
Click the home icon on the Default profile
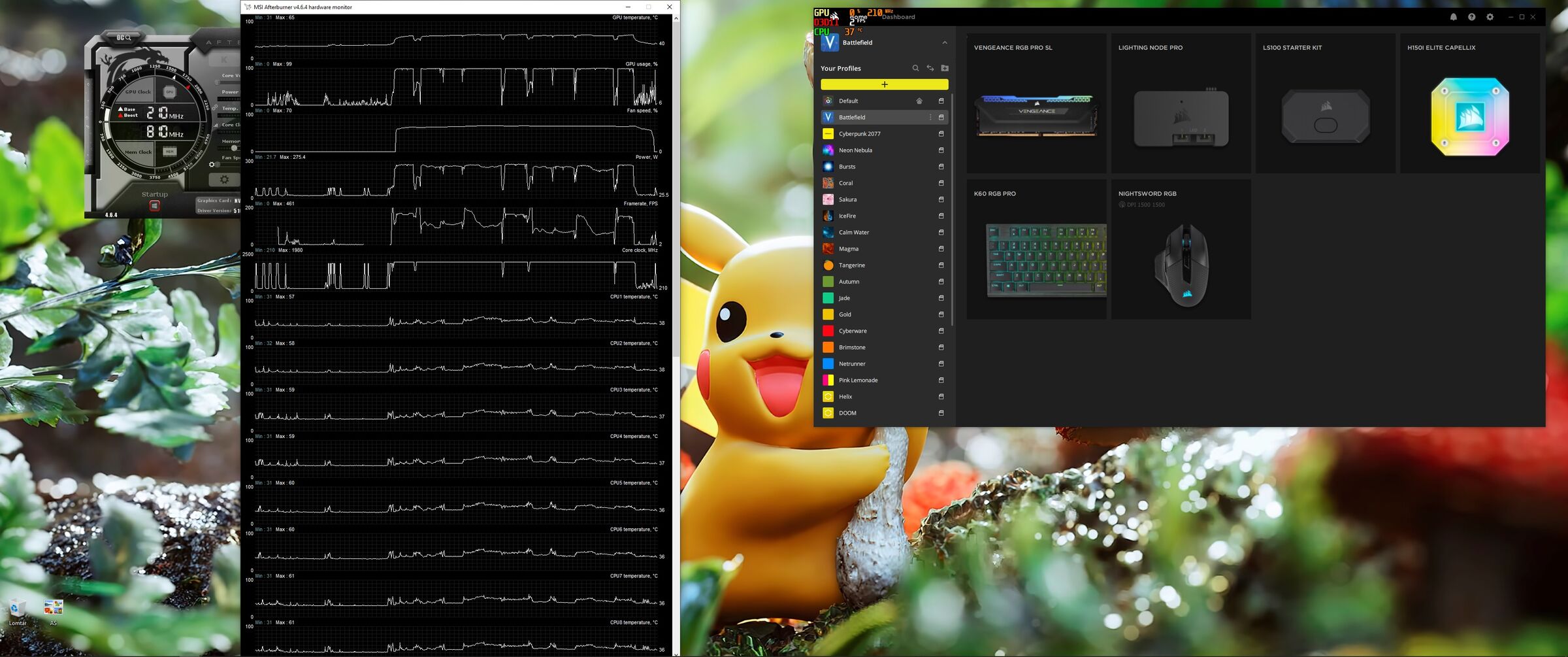point(919,101)
